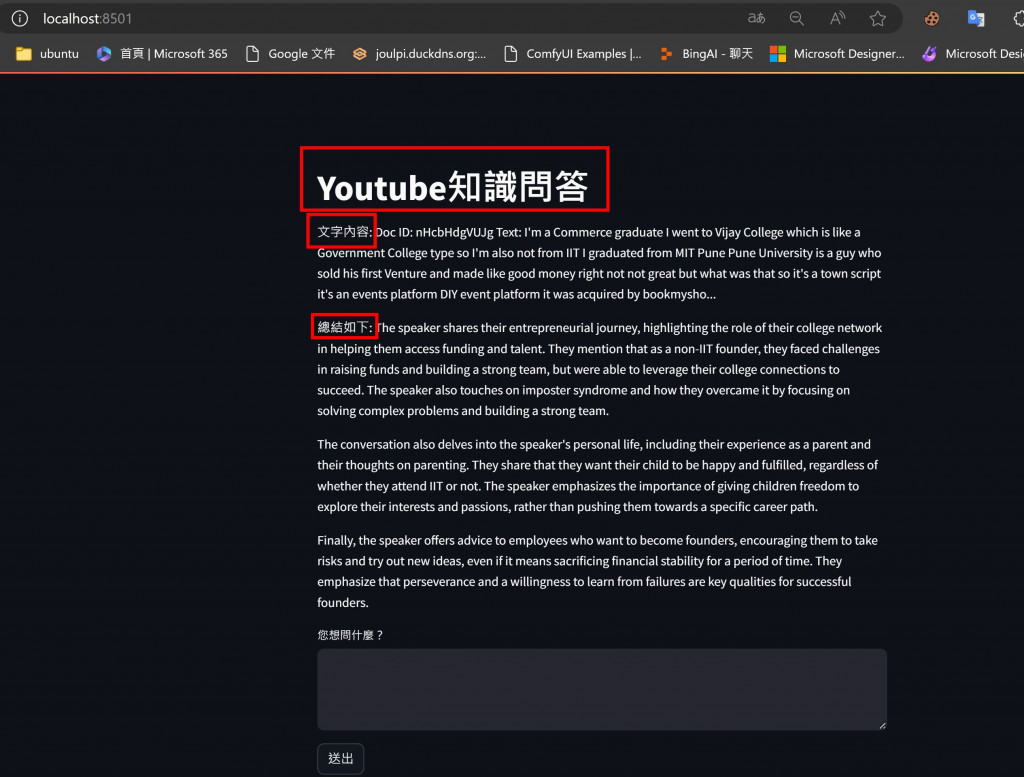1024x777 pixels.
Task: Click the text area resize handle
Action: [882, 725]
